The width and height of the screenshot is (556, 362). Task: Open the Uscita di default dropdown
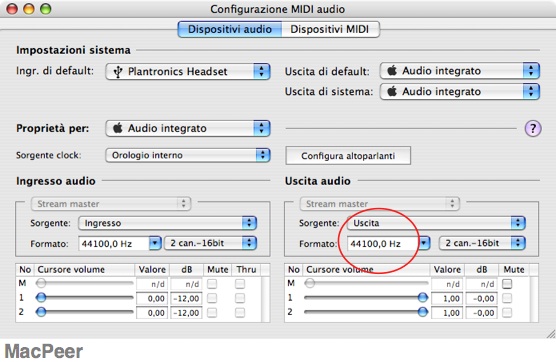tap(460, 71)
